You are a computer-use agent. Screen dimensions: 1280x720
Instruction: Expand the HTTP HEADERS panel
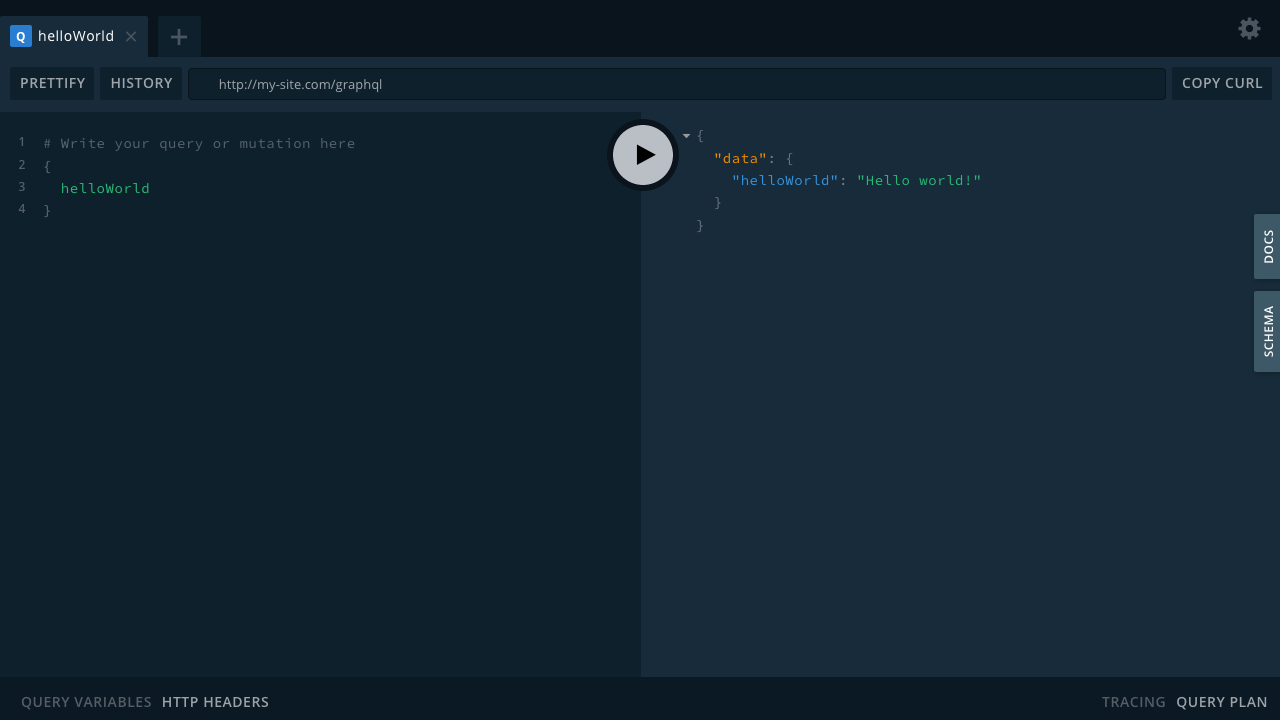215,702
